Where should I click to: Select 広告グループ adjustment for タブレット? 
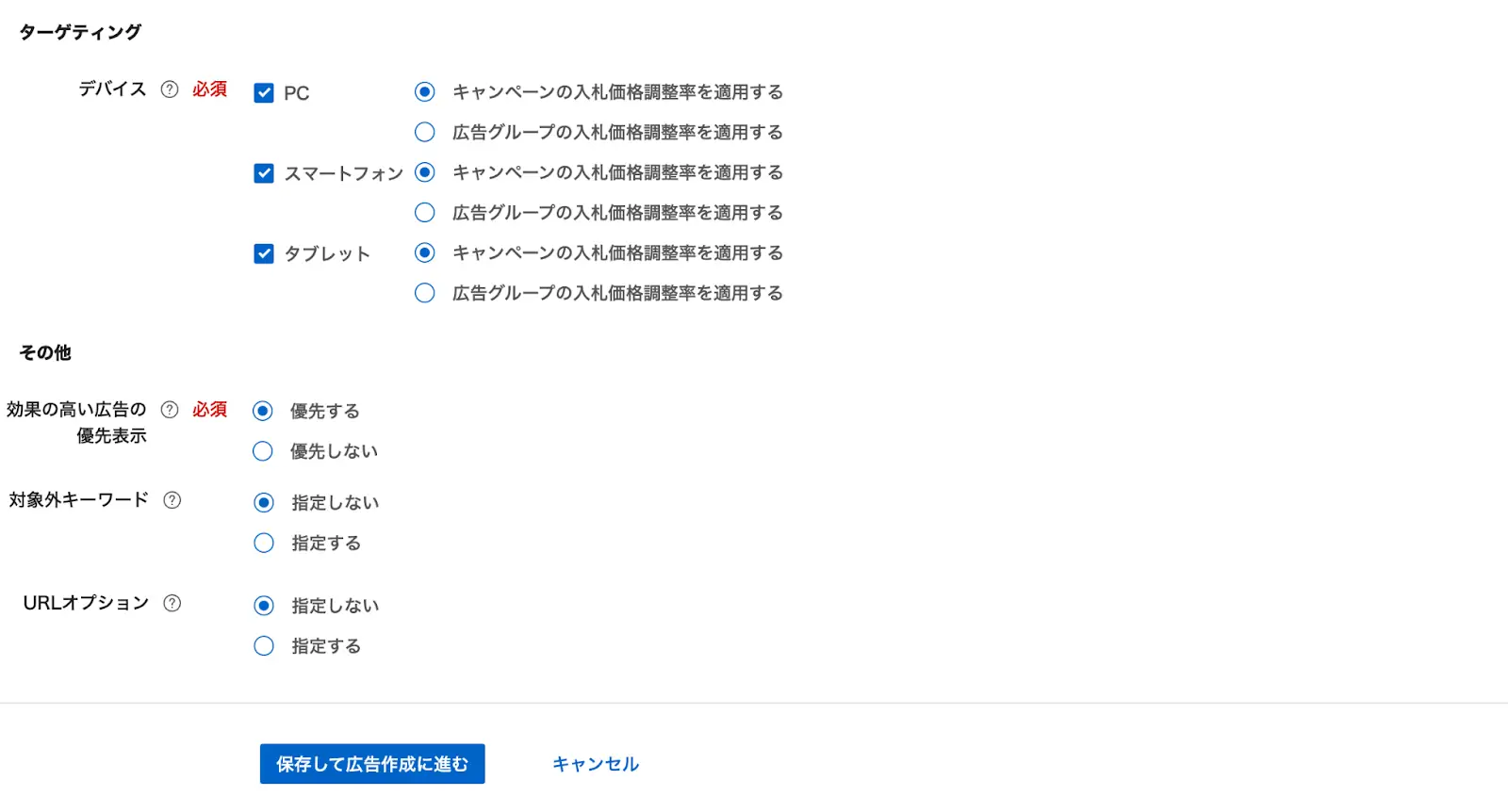tap(424, 293)
